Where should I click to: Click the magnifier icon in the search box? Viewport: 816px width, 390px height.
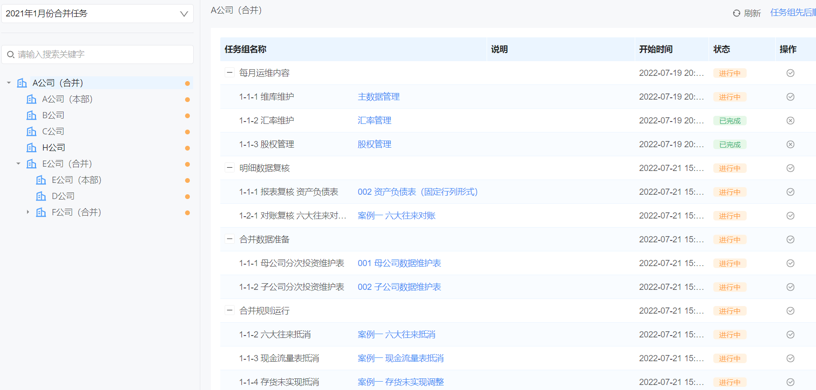tap(10, 54)
